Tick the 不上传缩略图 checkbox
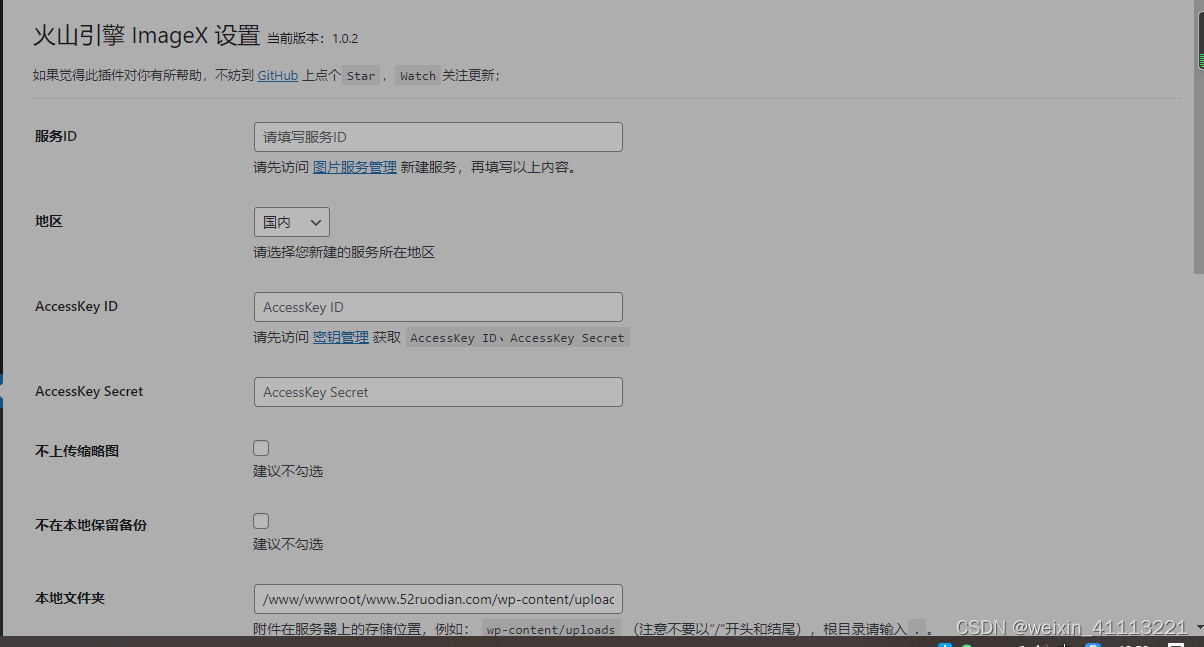The height and width of the screenshot is (647, 1204). (261, 448)
